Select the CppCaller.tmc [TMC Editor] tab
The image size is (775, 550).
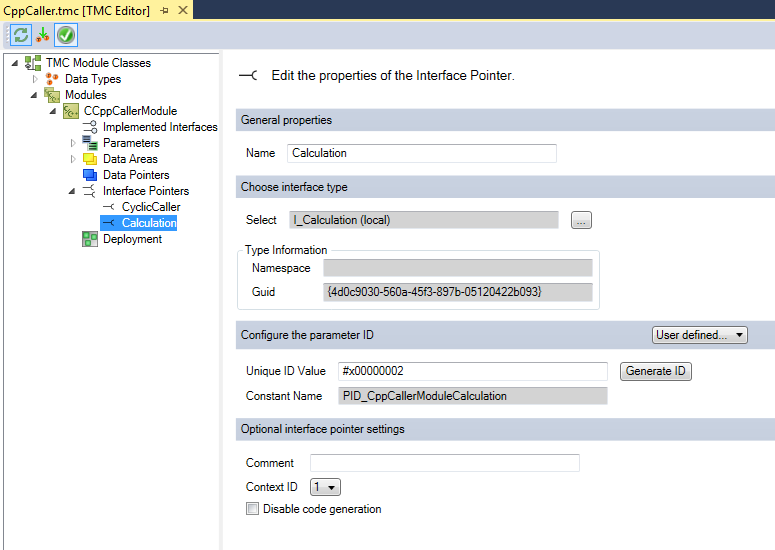(76, 10)
